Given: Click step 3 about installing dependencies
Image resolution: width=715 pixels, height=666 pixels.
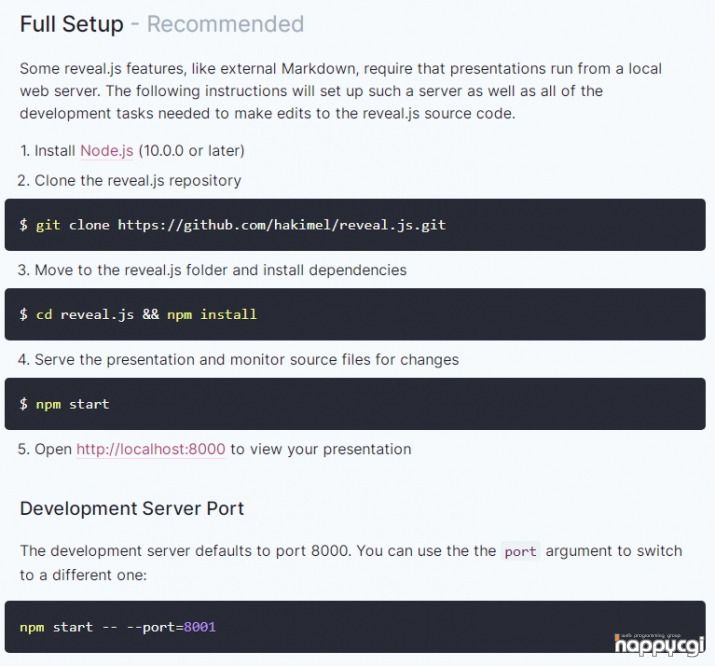Looking at the screenshot, I should [x=220, y=270].
